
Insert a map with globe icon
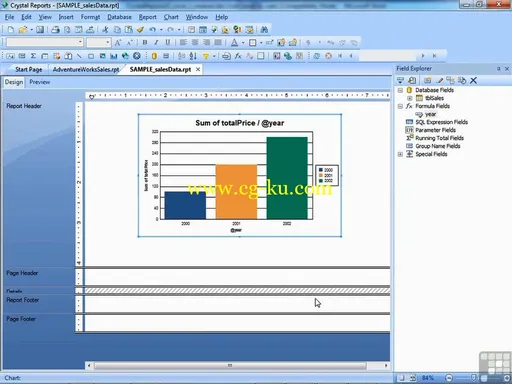pos(125,56)
